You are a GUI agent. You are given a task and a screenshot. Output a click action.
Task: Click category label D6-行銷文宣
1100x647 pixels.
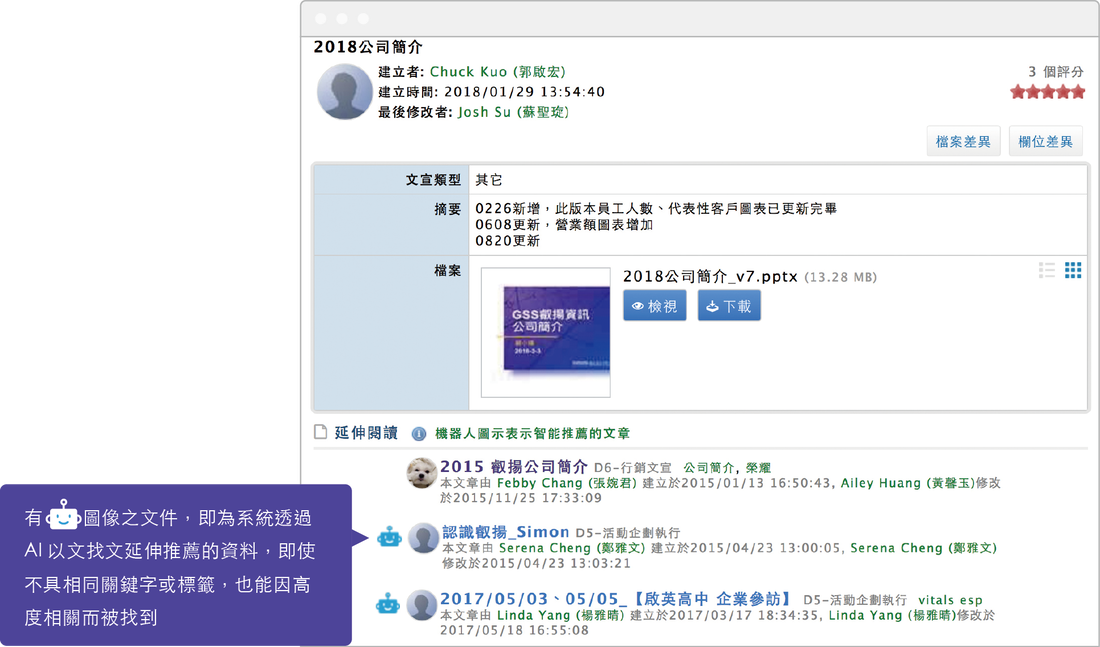[633, 467]
